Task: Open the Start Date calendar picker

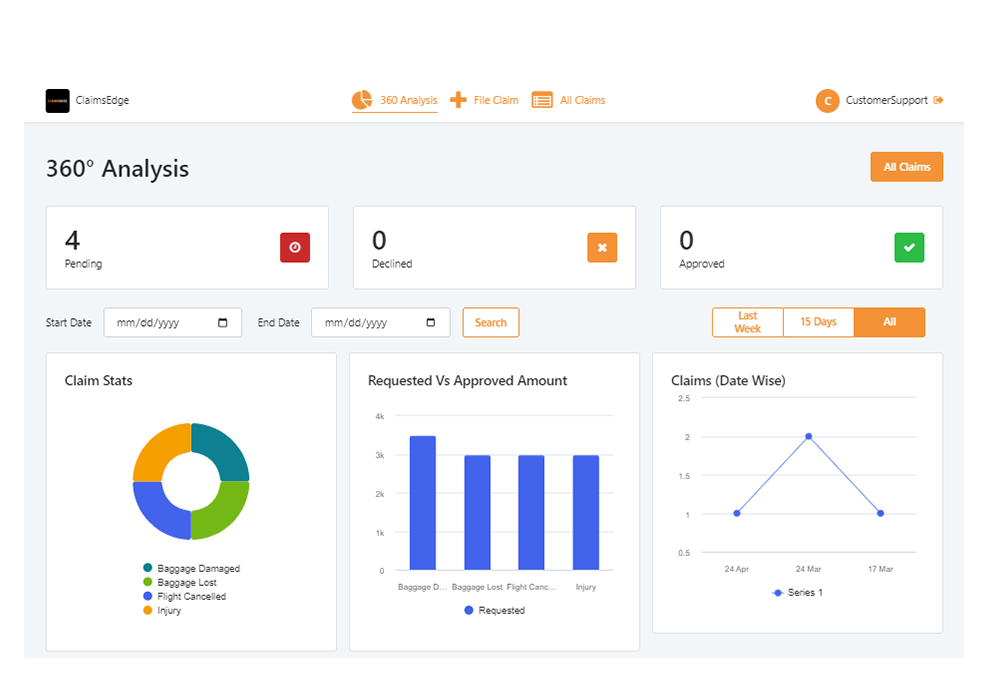Action: (223, 323)
